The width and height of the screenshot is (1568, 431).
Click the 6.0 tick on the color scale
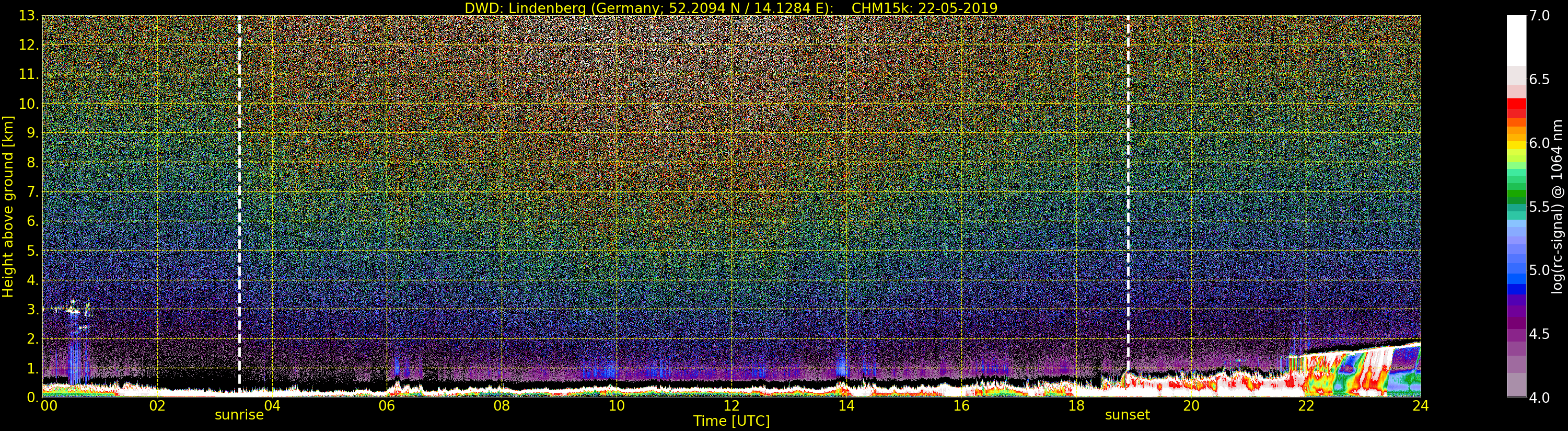(x=1539, y=143)
